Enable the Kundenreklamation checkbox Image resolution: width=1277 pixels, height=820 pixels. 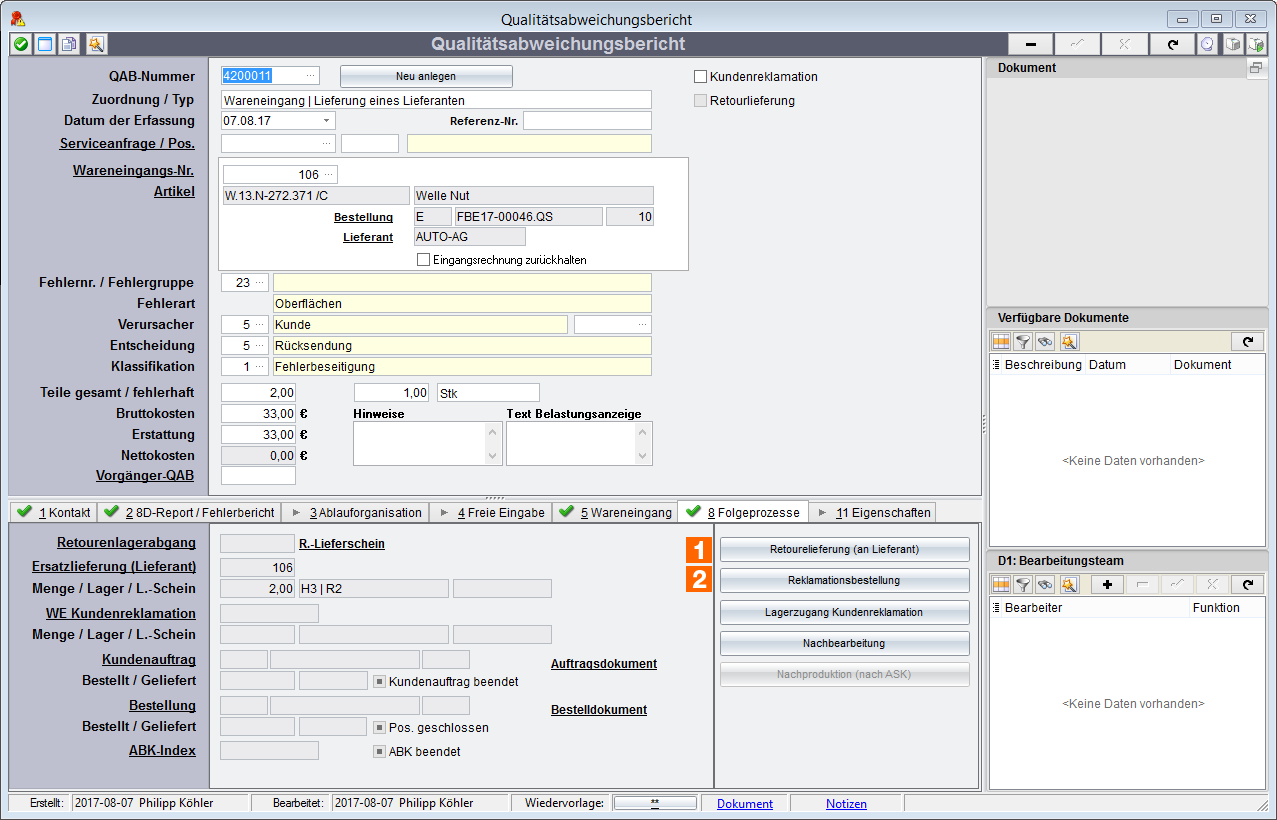coord(700,76)
